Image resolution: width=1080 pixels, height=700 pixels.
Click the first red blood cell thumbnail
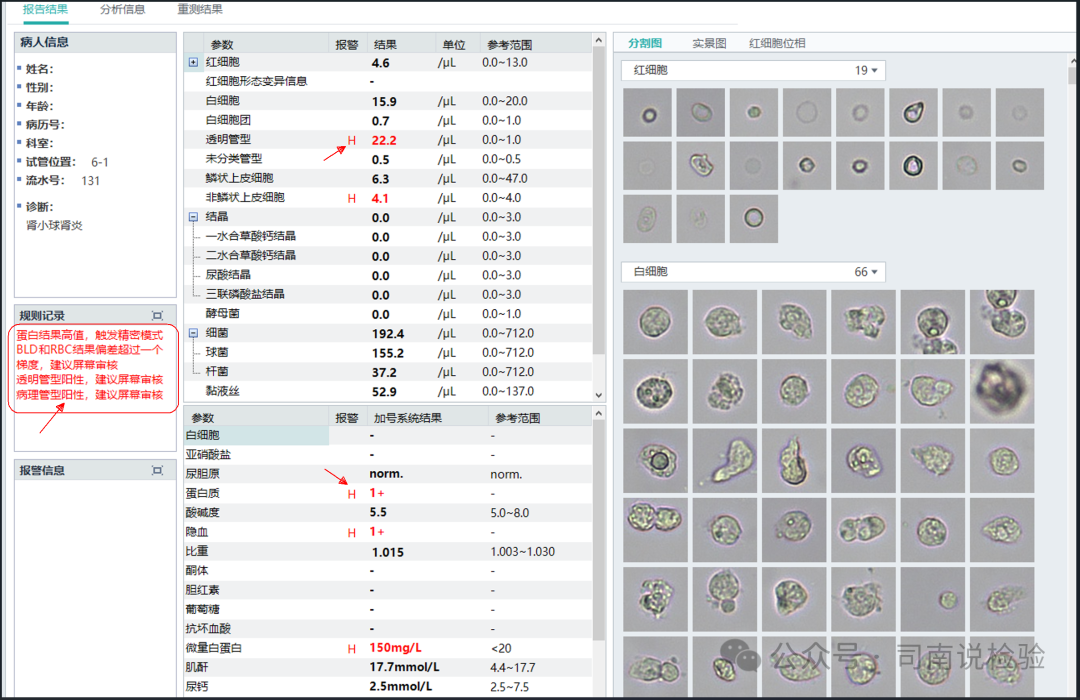pos(647,112)
